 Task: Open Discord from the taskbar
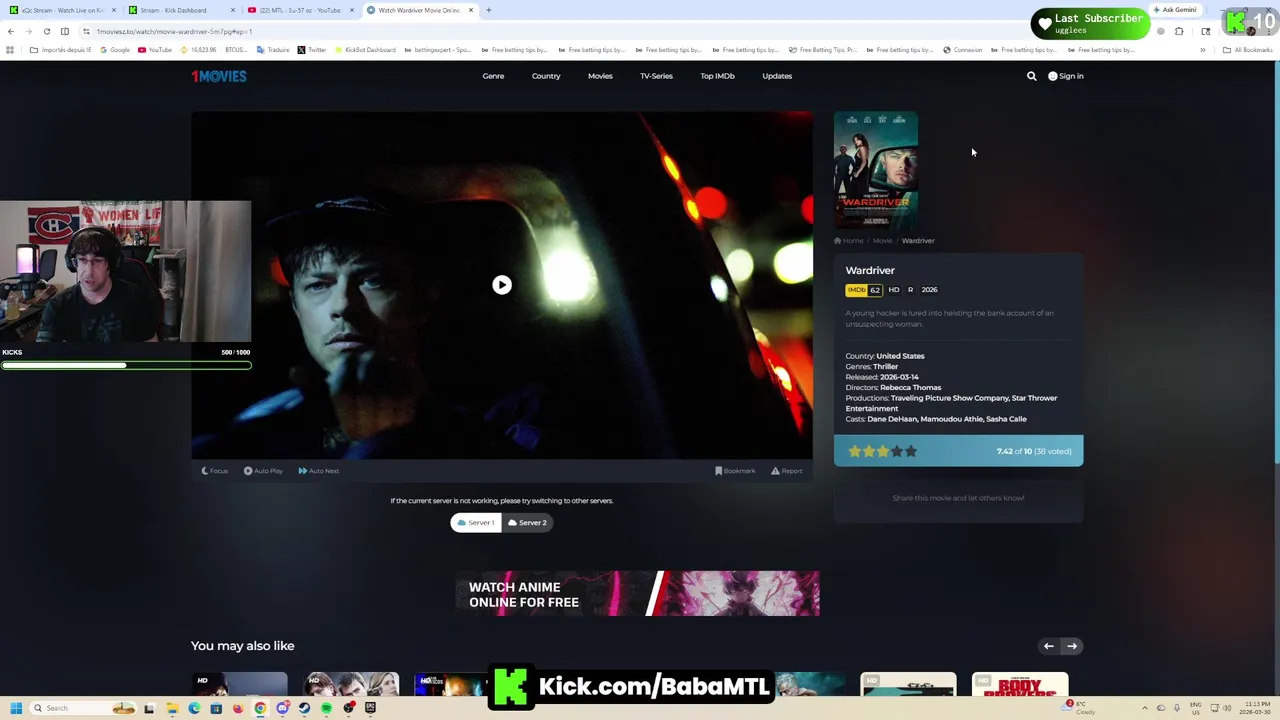tap(282, 708)
